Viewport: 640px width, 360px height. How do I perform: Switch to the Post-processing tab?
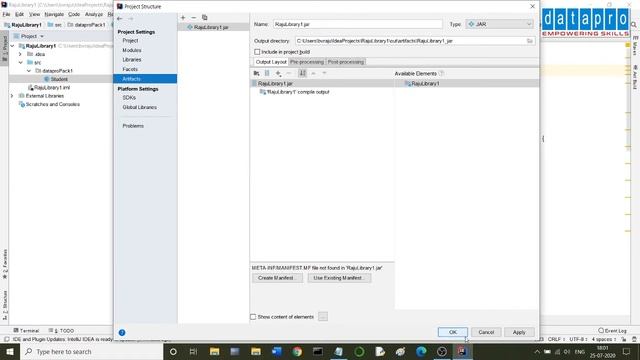[346, 62]
